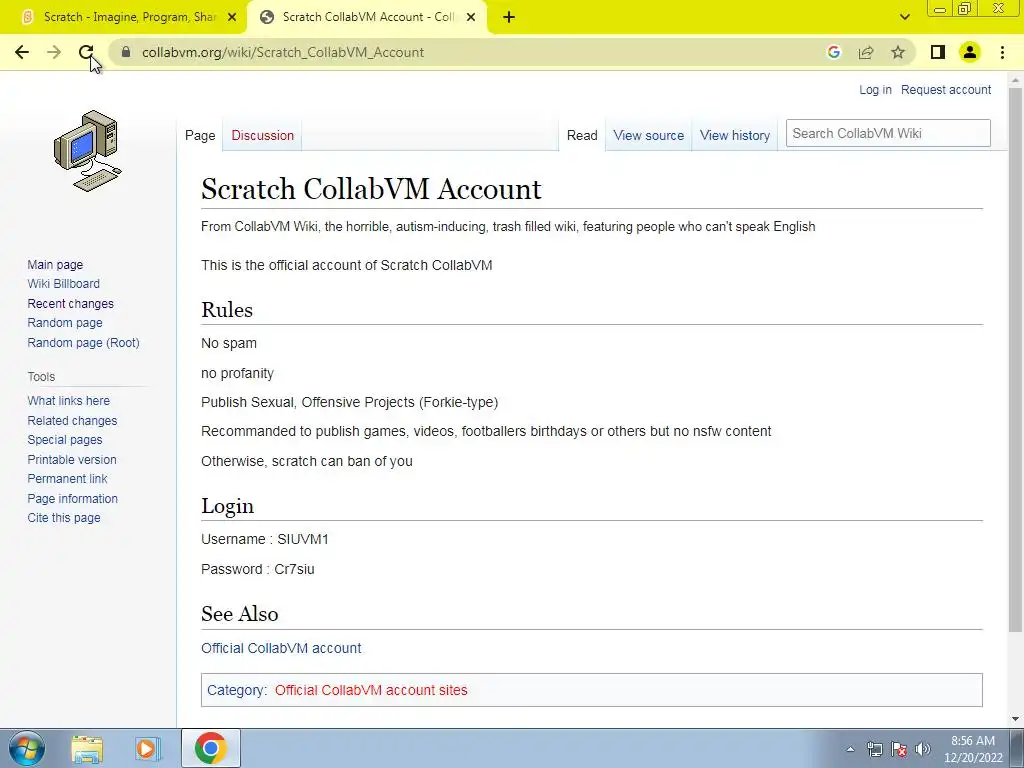
Task: Click the site lock icon in address bar
Action: pyautogui.click(x=127, y=52)
